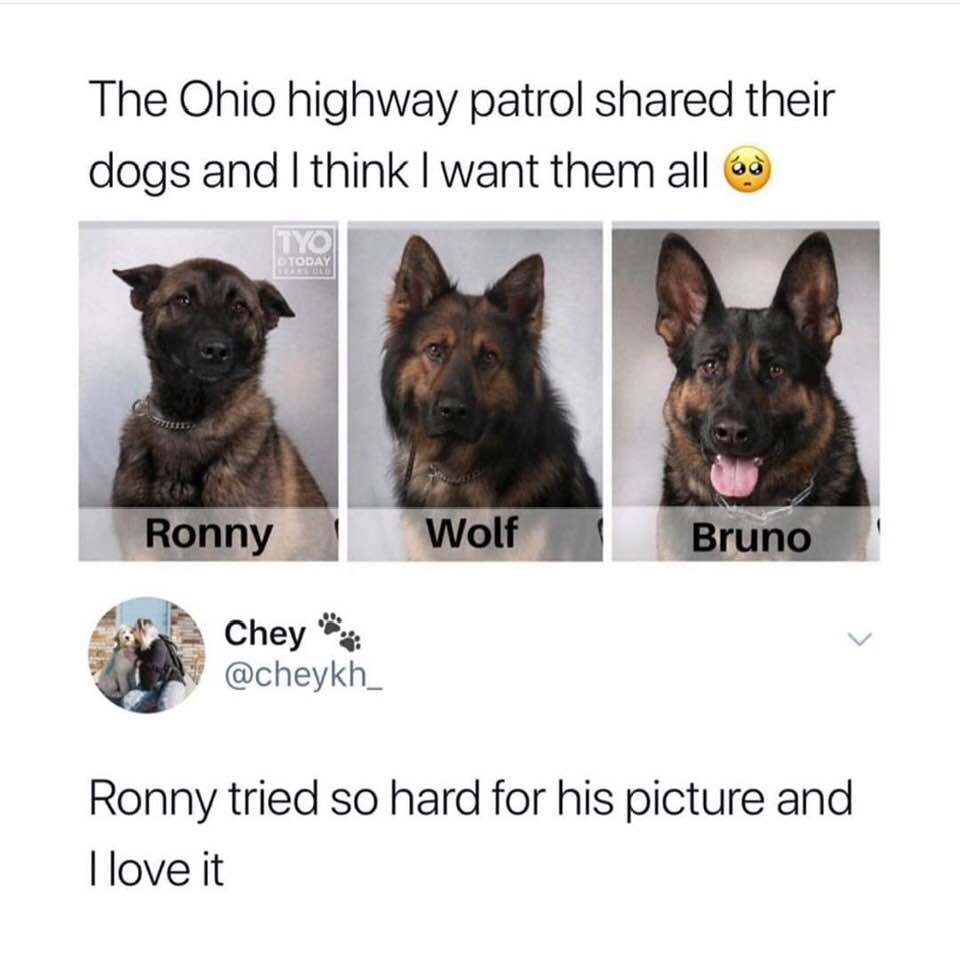Click the "dogs and I think I want them all" text
The width and height of the screenshot is (960, 960).
(400, 173)
